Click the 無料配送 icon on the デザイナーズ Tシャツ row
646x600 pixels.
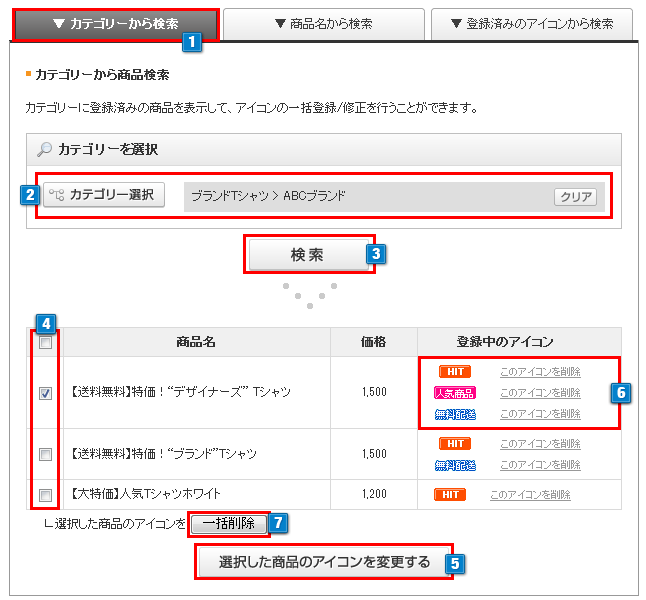(x=455, y=414)
